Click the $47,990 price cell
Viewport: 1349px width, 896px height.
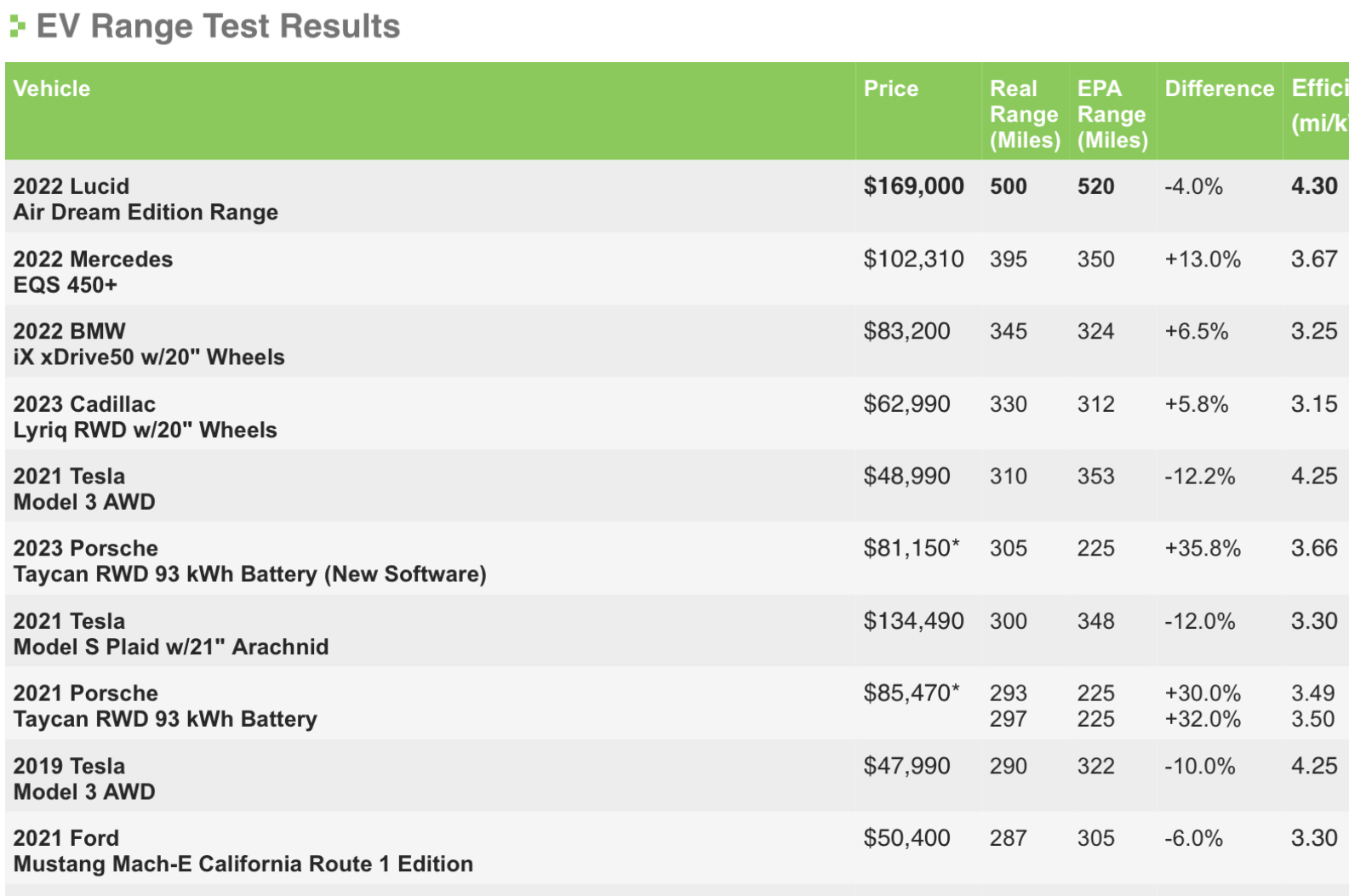tap(907, 766)
